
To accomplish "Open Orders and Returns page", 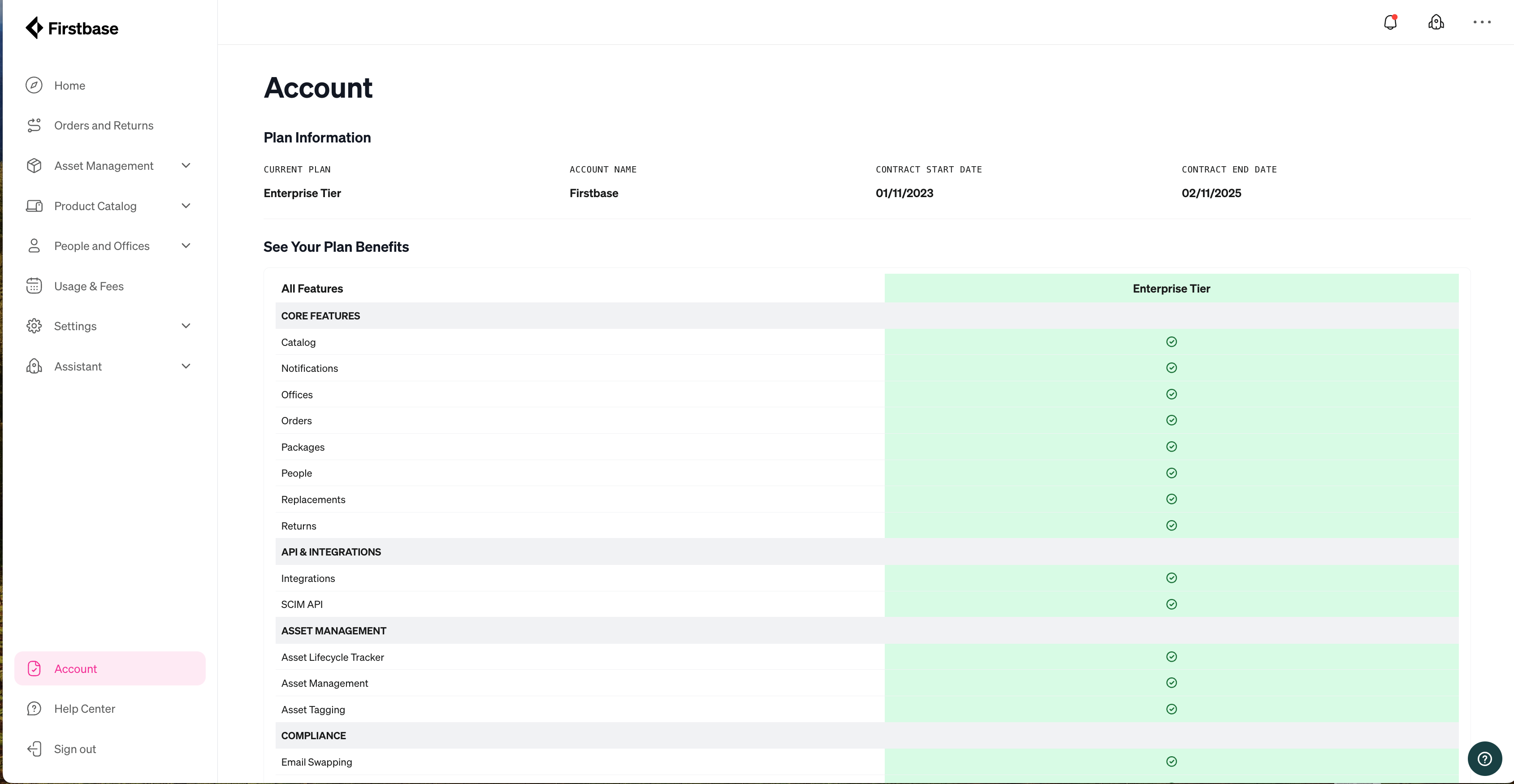I will pyautogui.click(x=104, y=126).
